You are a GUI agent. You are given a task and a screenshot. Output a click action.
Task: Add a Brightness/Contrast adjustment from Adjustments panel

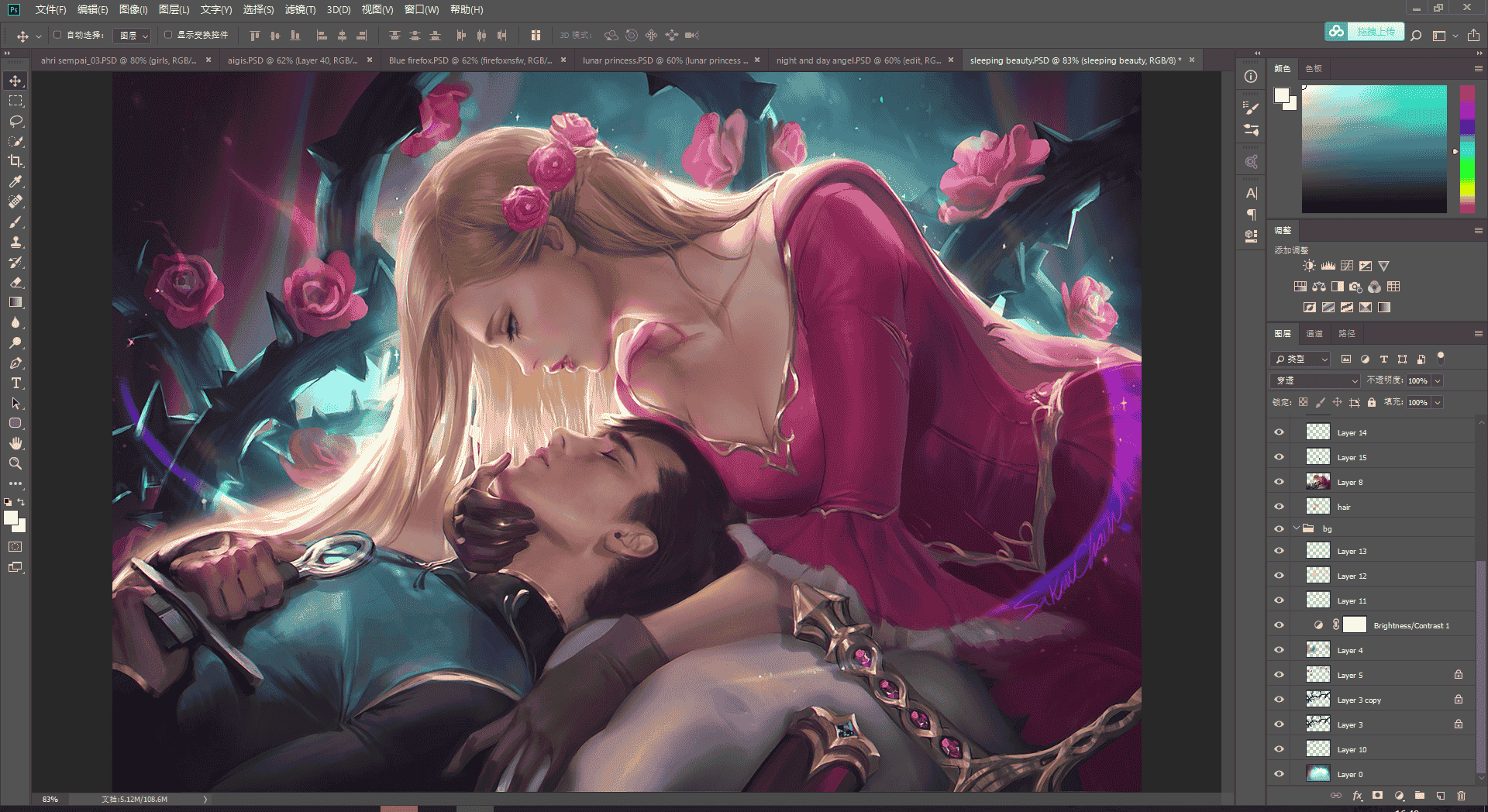click(1309, 266)
